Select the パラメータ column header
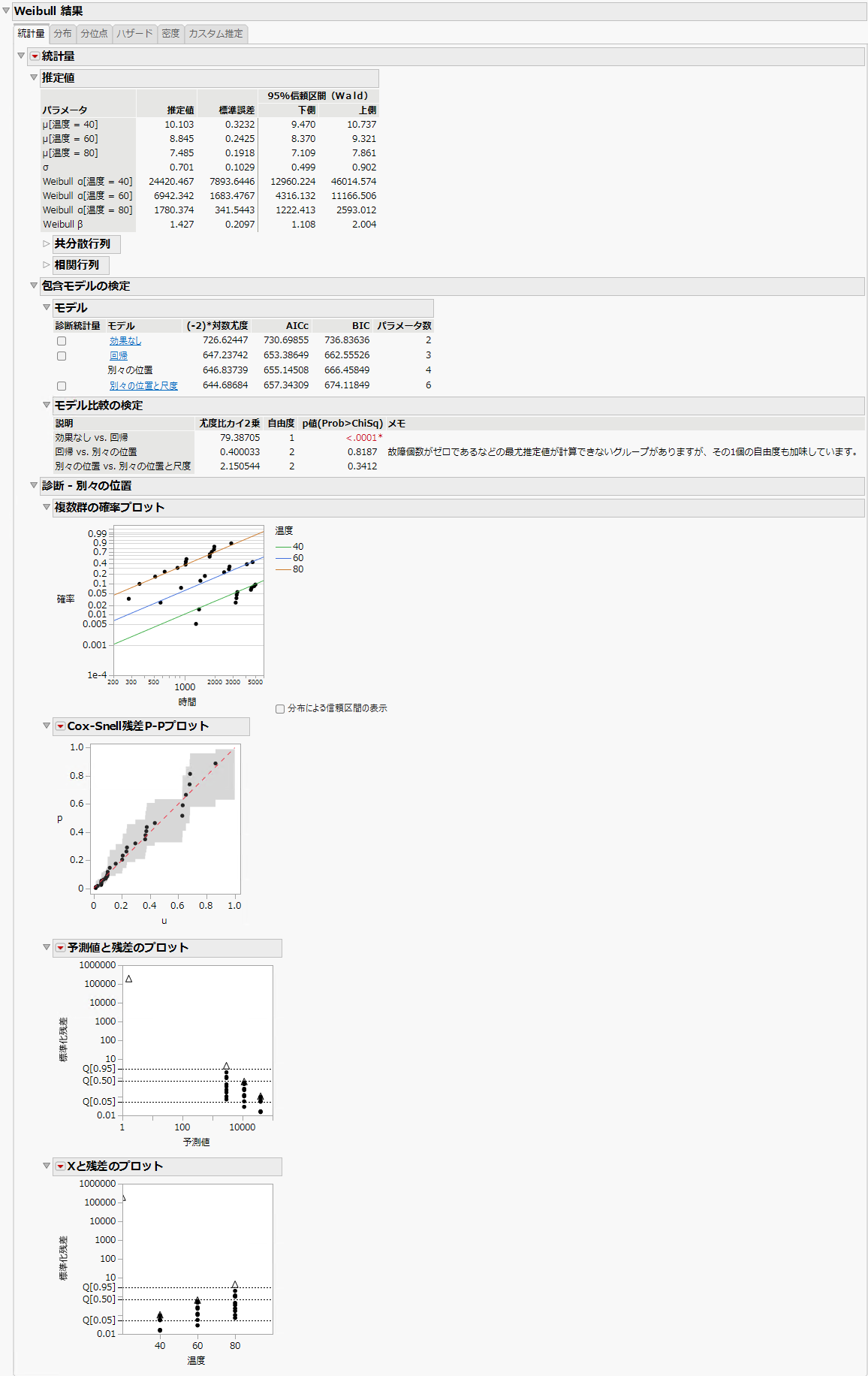 pyautogui.click(x=65, y=110)
